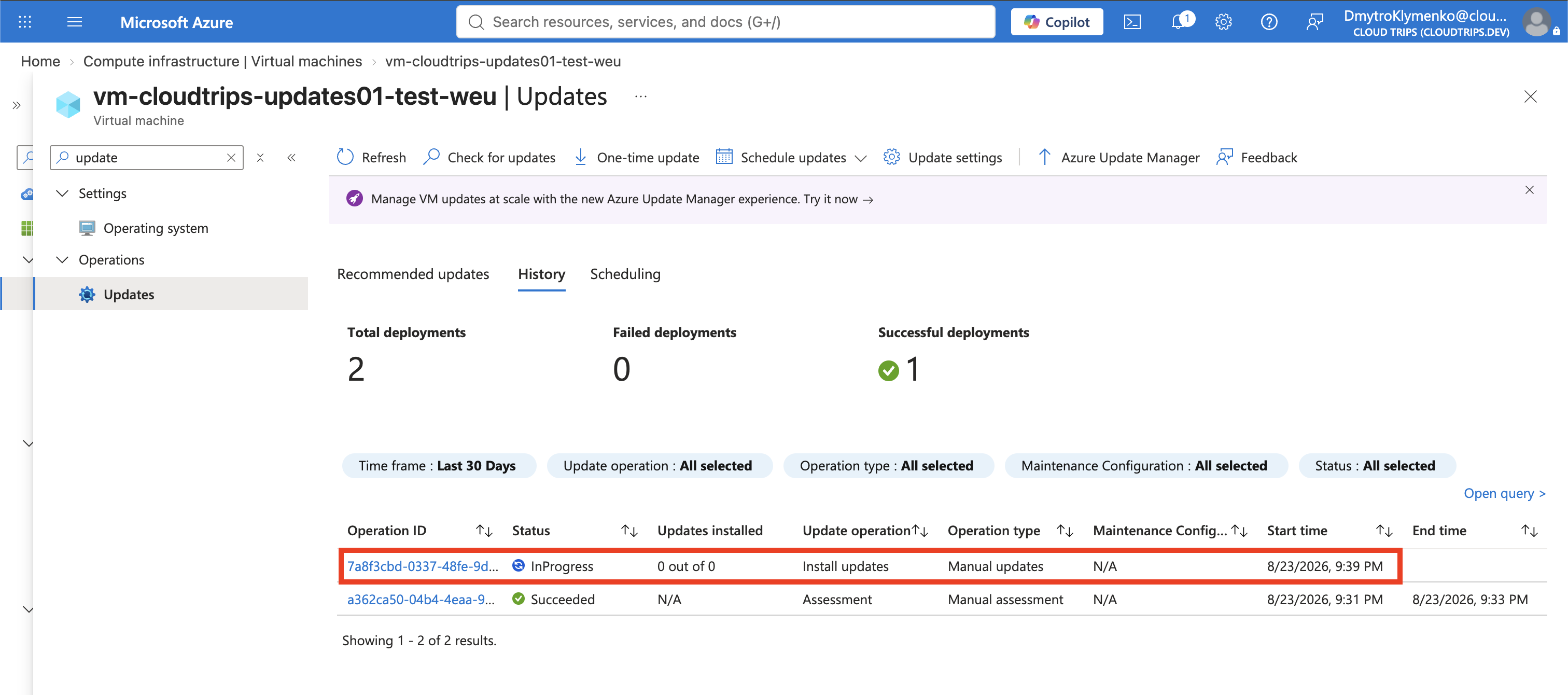Viewport: 1568px width, 695px height.
Task: Focus the Search resources, services, and docs box
Action: pyautogui.click(x=725, y=22)
